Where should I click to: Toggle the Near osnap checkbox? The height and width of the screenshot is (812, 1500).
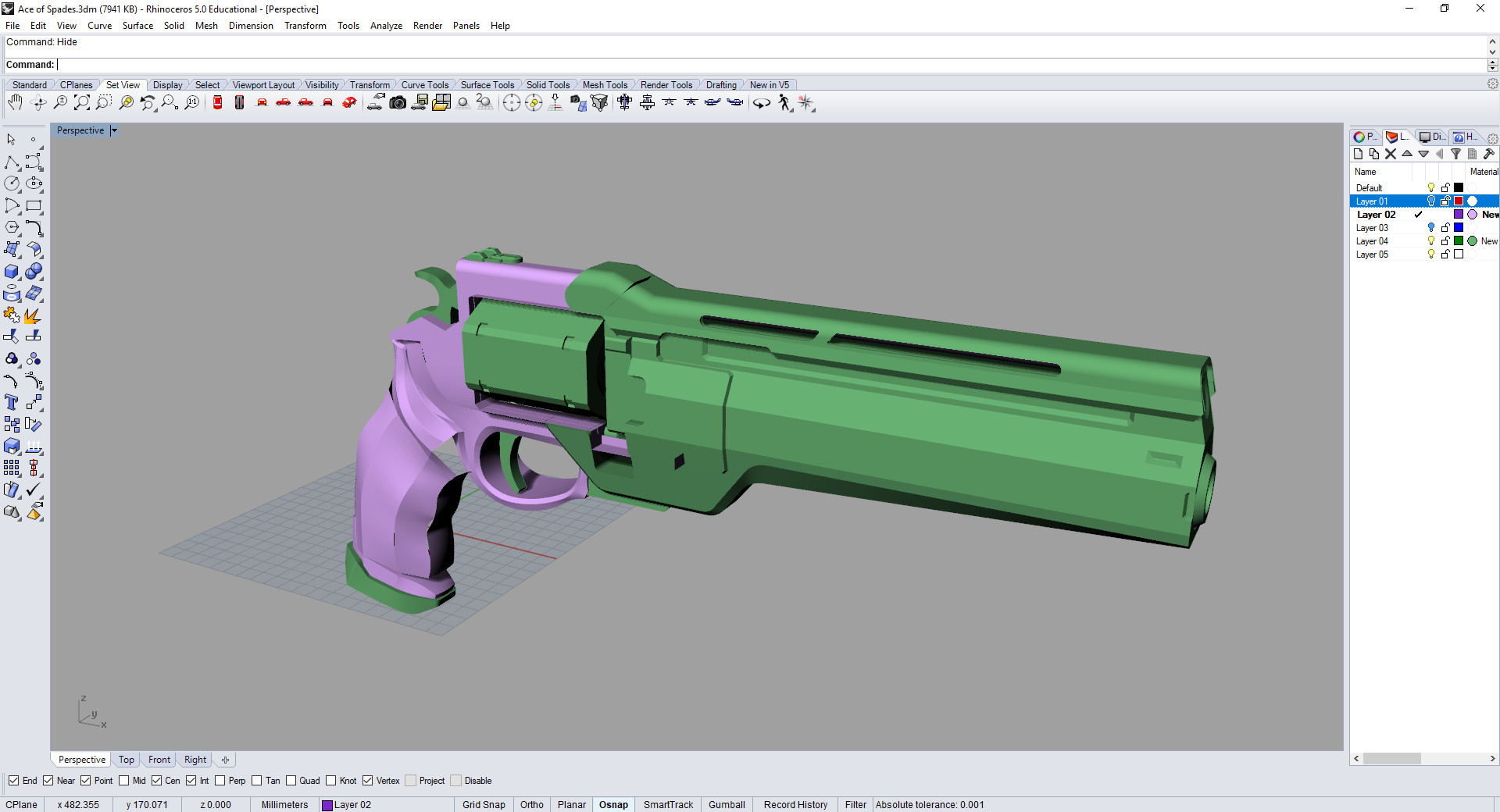click(48, 781)
